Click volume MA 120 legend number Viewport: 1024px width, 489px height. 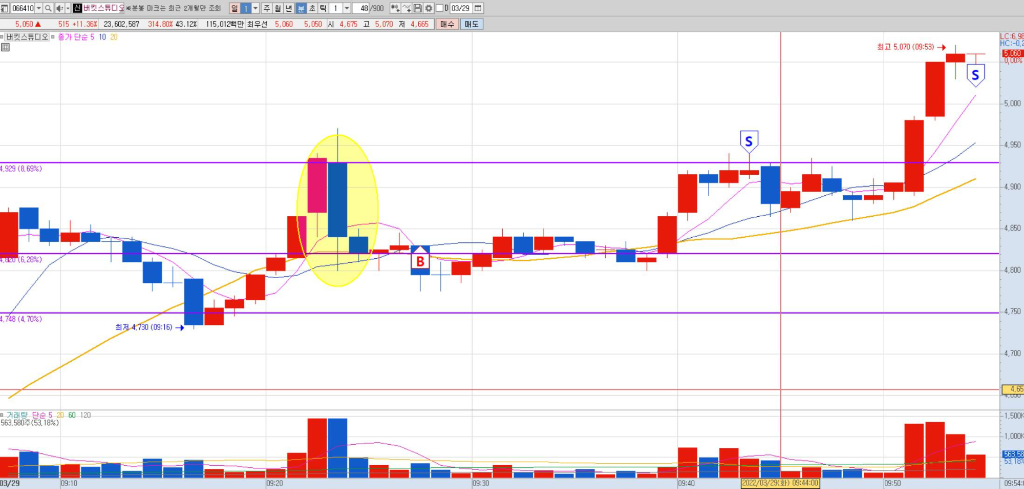point(85,415)
